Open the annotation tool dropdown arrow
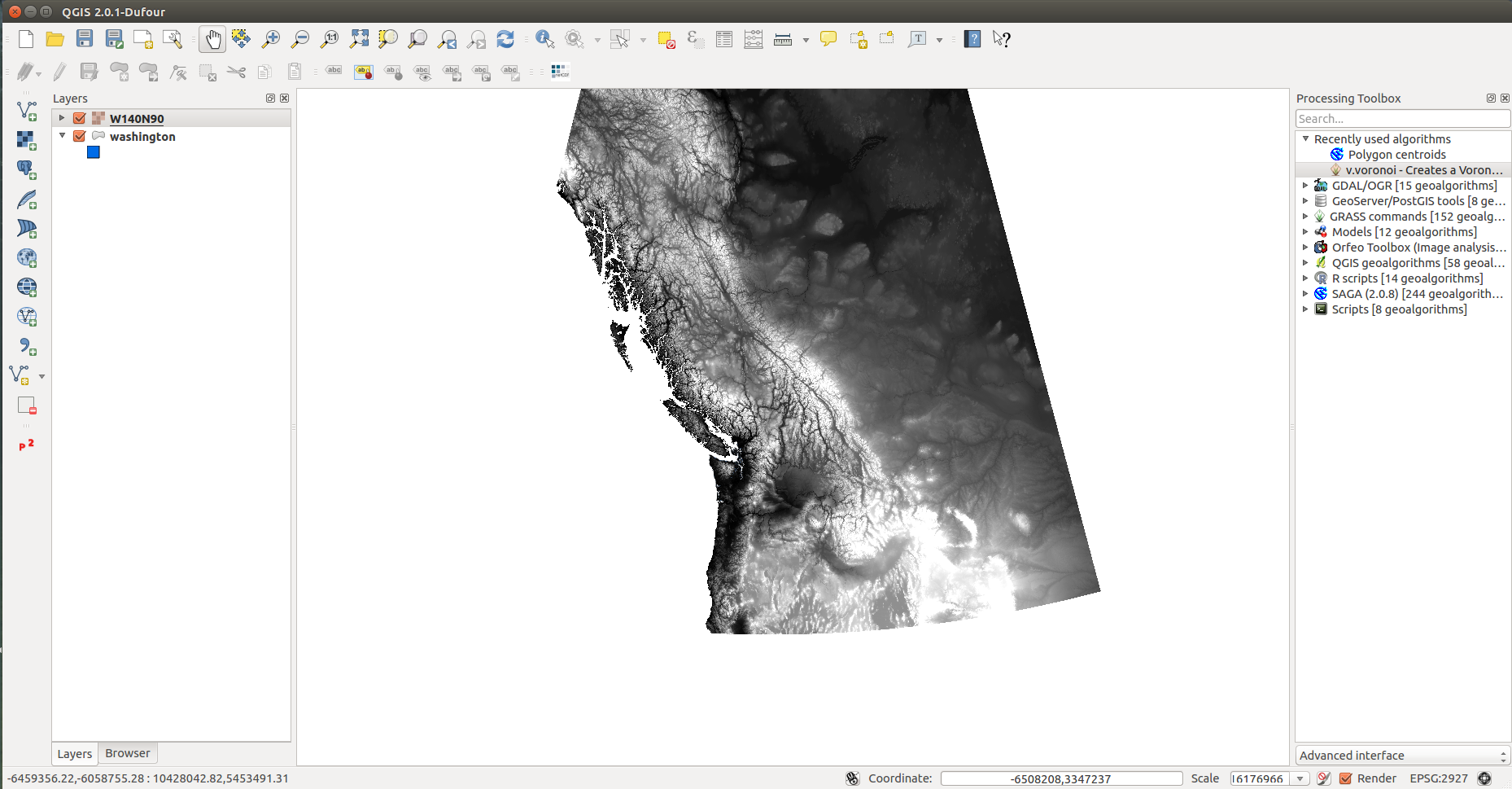The width and height of the screenshot is (1512, 789). pos(939,40)
